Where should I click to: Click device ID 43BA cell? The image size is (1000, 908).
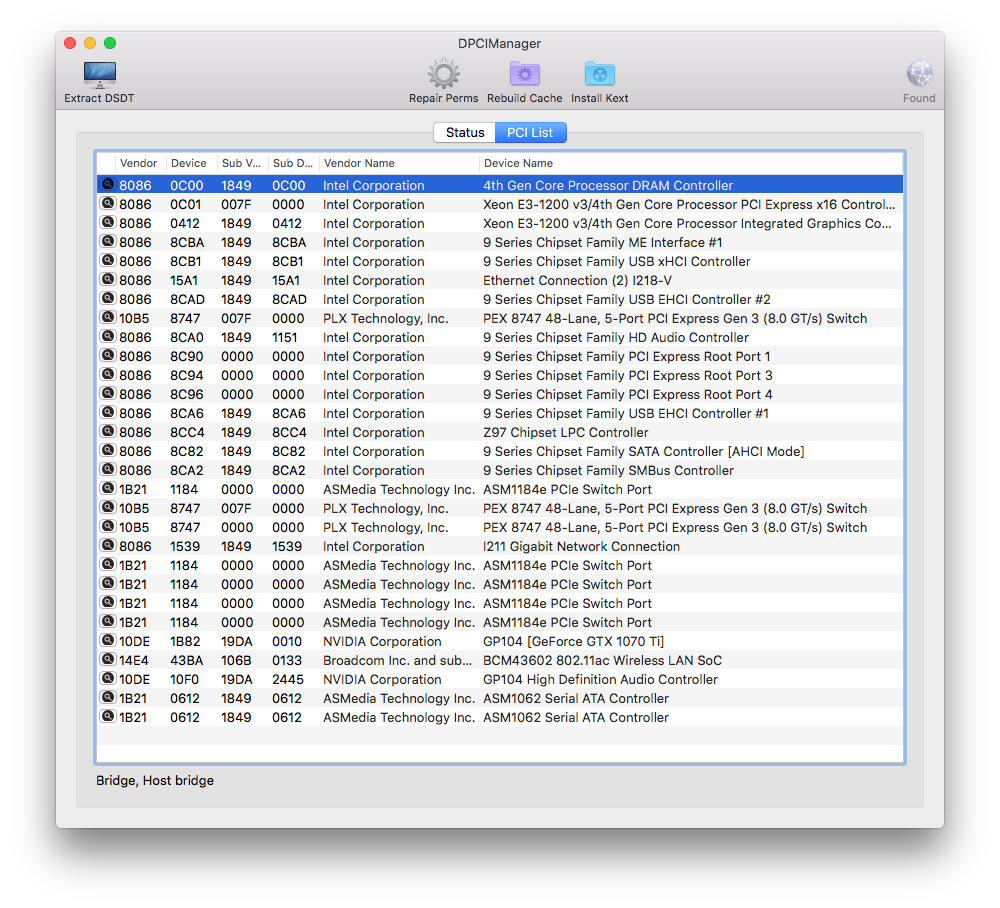(x=187, y=661)
